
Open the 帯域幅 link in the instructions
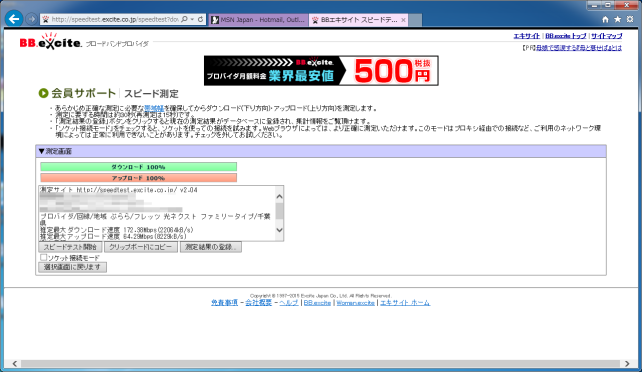[154, 108]
